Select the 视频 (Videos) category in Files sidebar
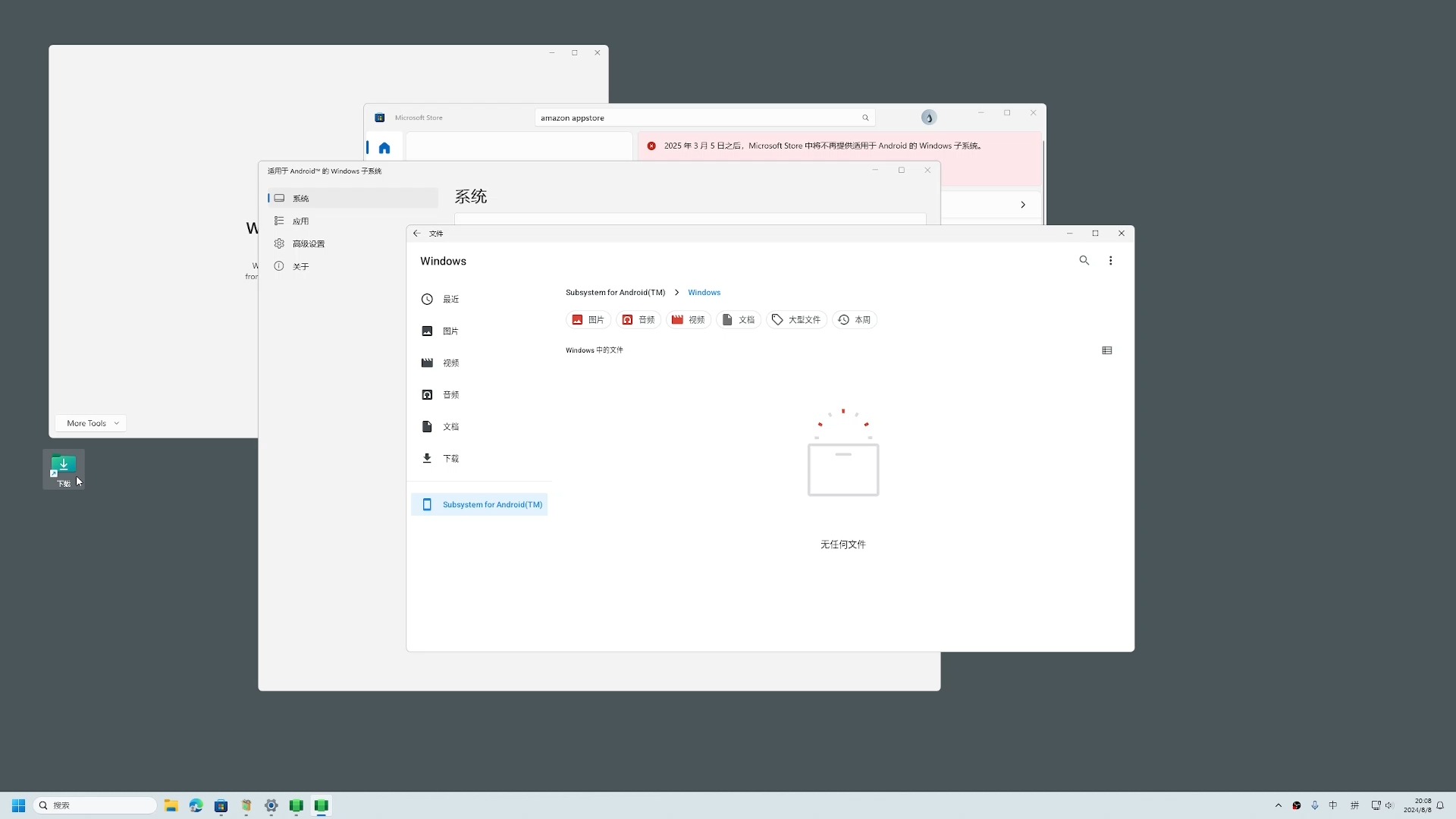 point(450,362)
